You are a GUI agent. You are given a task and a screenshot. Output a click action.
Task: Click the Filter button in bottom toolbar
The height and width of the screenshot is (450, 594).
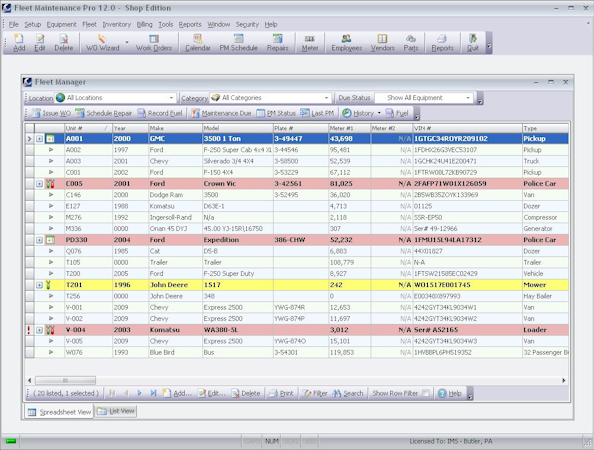314,393
